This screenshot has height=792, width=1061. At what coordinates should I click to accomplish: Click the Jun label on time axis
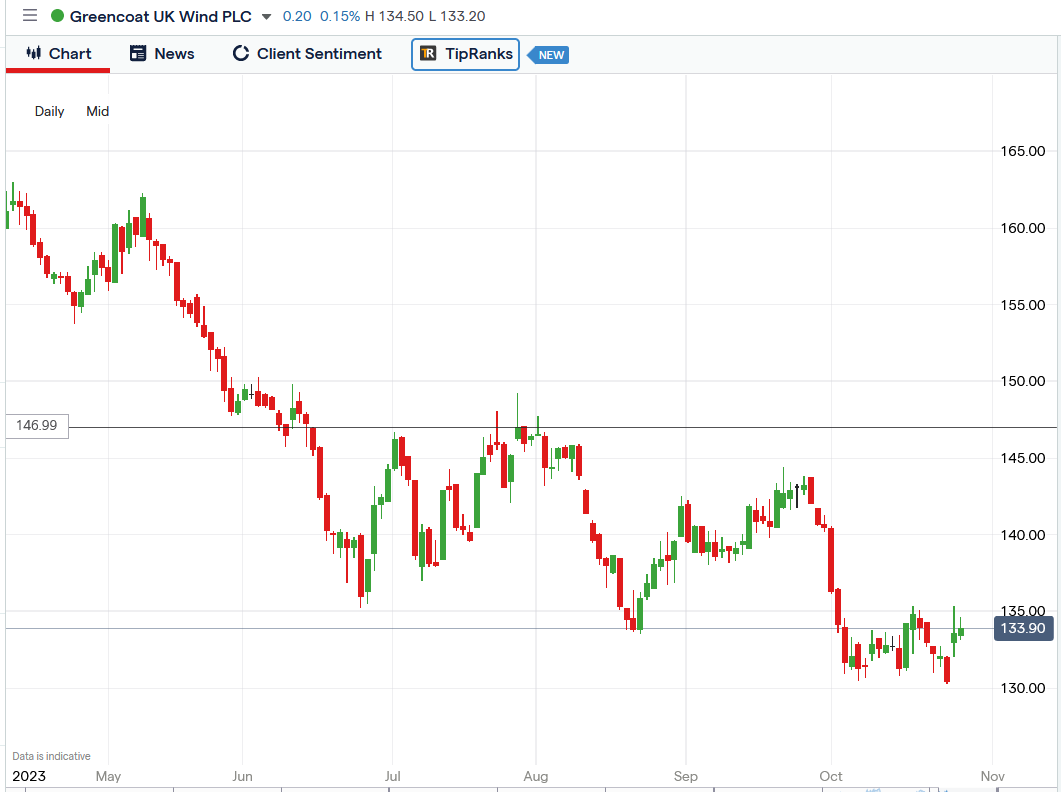[242, 776]
